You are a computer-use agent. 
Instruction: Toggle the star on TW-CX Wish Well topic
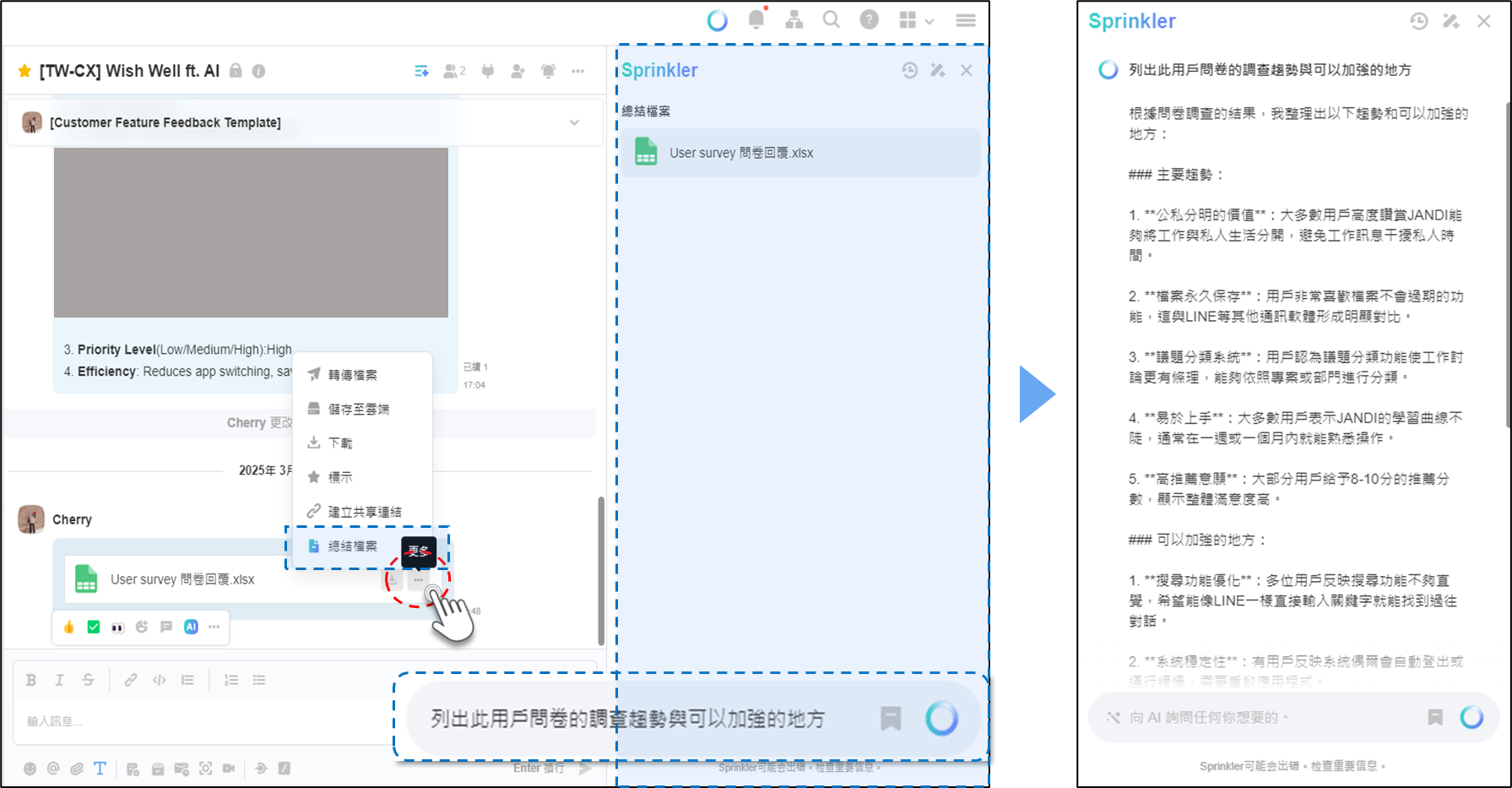[24, 71]
